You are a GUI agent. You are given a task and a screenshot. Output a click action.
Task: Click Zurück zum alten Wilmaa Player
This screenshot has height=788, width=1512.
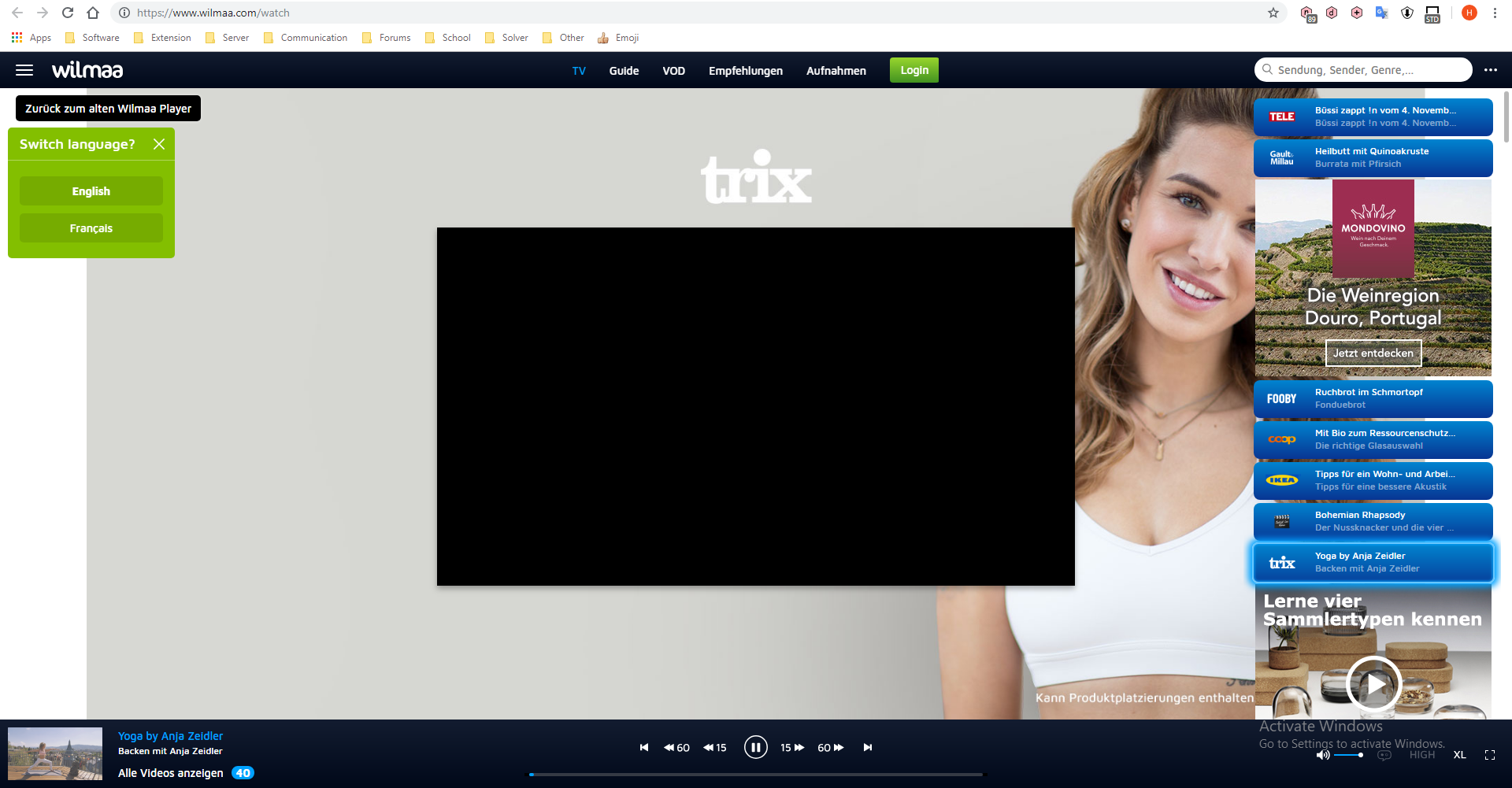[x=108, y=109]
